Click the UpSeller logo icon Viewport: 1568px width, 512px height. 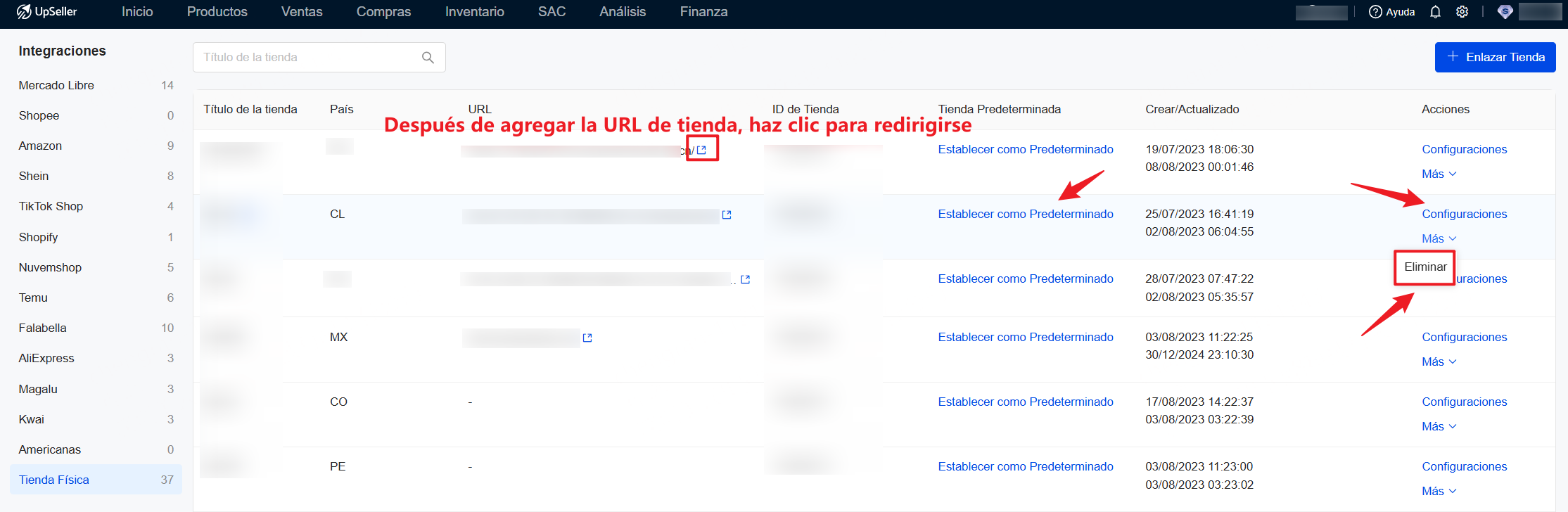coord(23,12)
